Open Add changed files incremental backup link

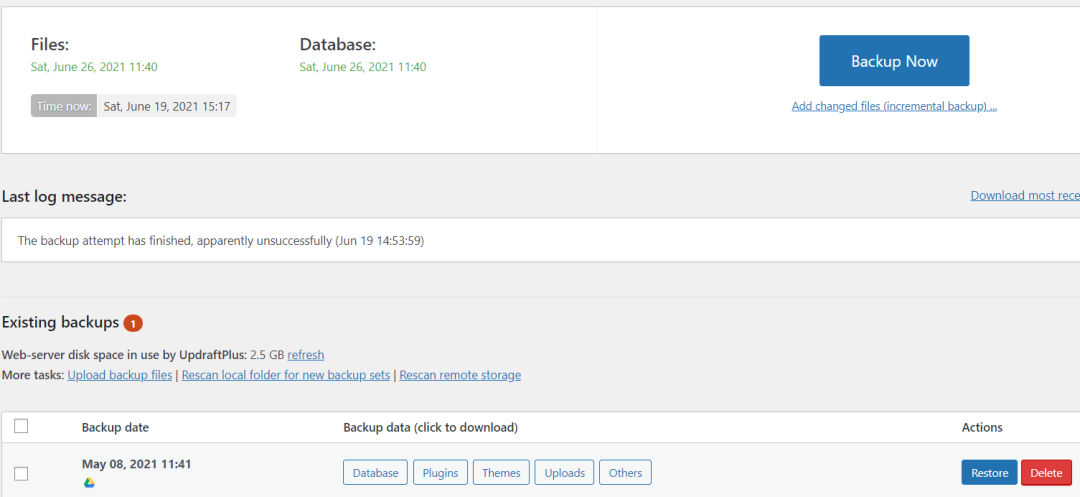click(894, 107)
